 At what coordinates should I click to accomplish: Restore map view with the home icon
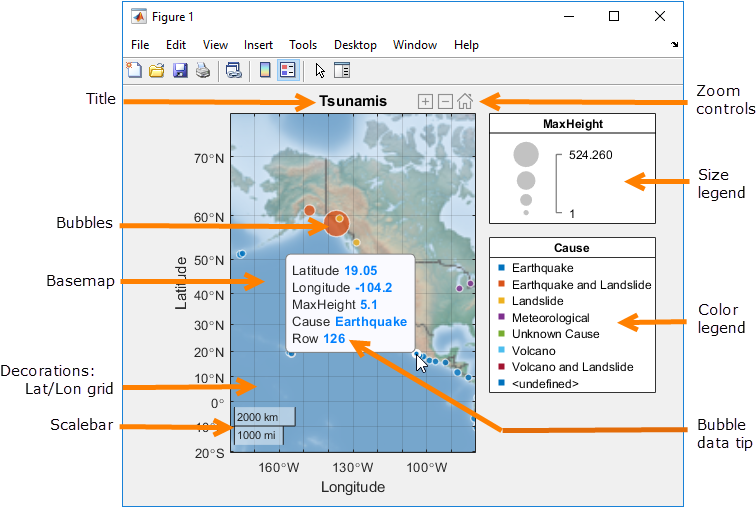click(x=465, y=102)
